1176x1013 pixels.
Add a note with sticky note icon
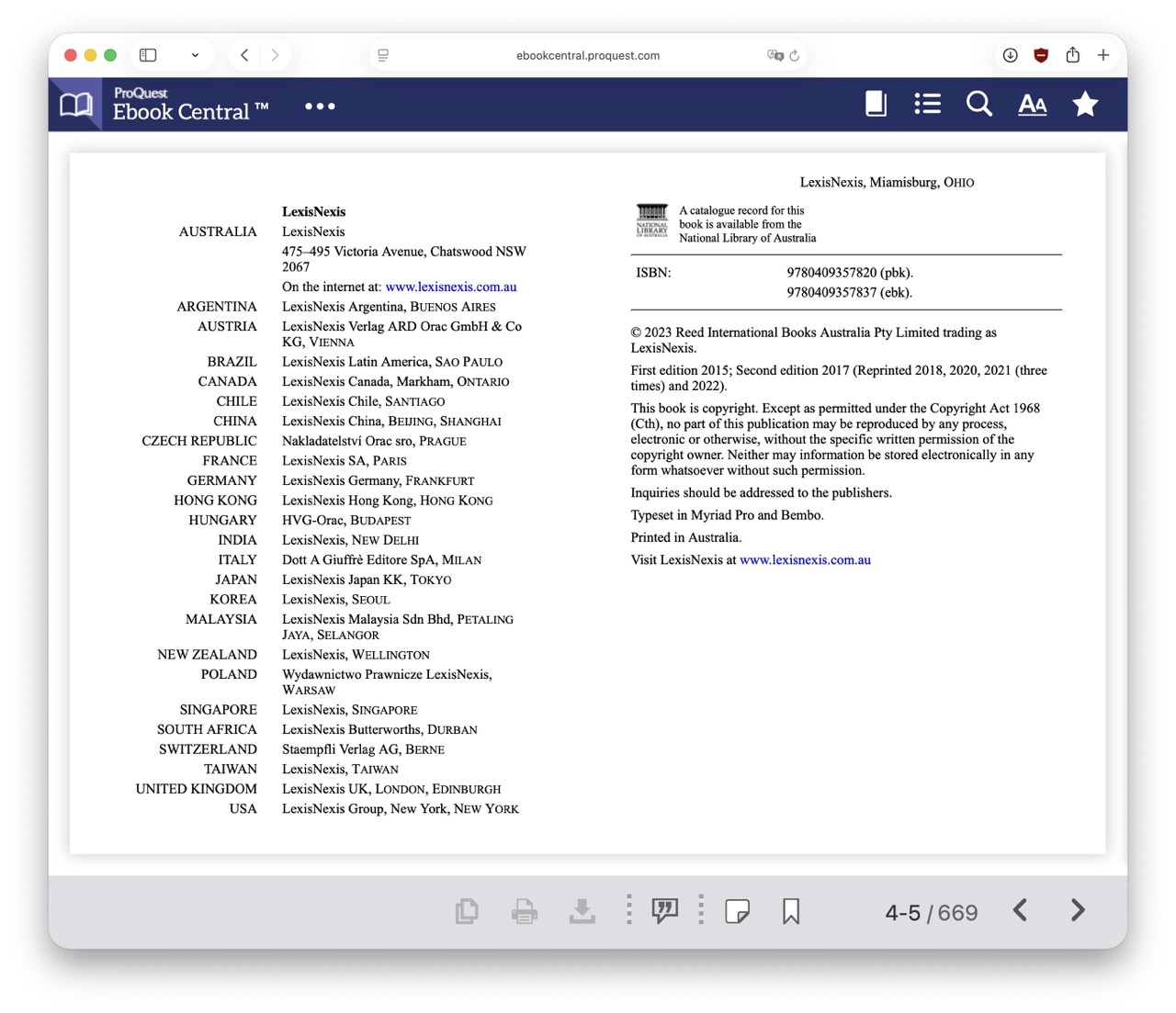click(x=737, y=911)
